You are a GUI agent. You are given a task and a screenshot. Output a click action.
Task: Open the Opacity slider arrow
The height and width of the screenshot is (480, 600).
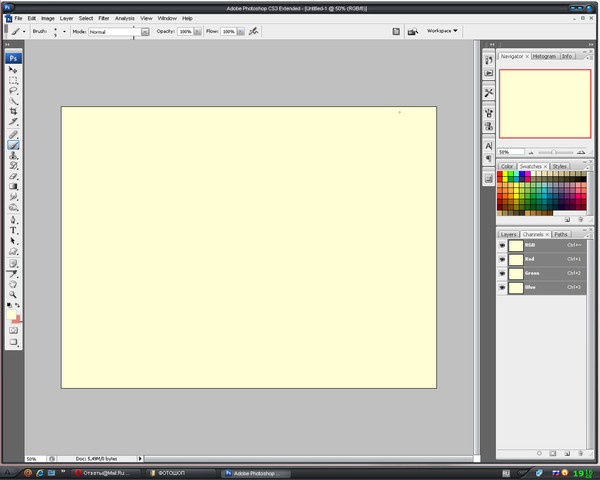[197, 32]
